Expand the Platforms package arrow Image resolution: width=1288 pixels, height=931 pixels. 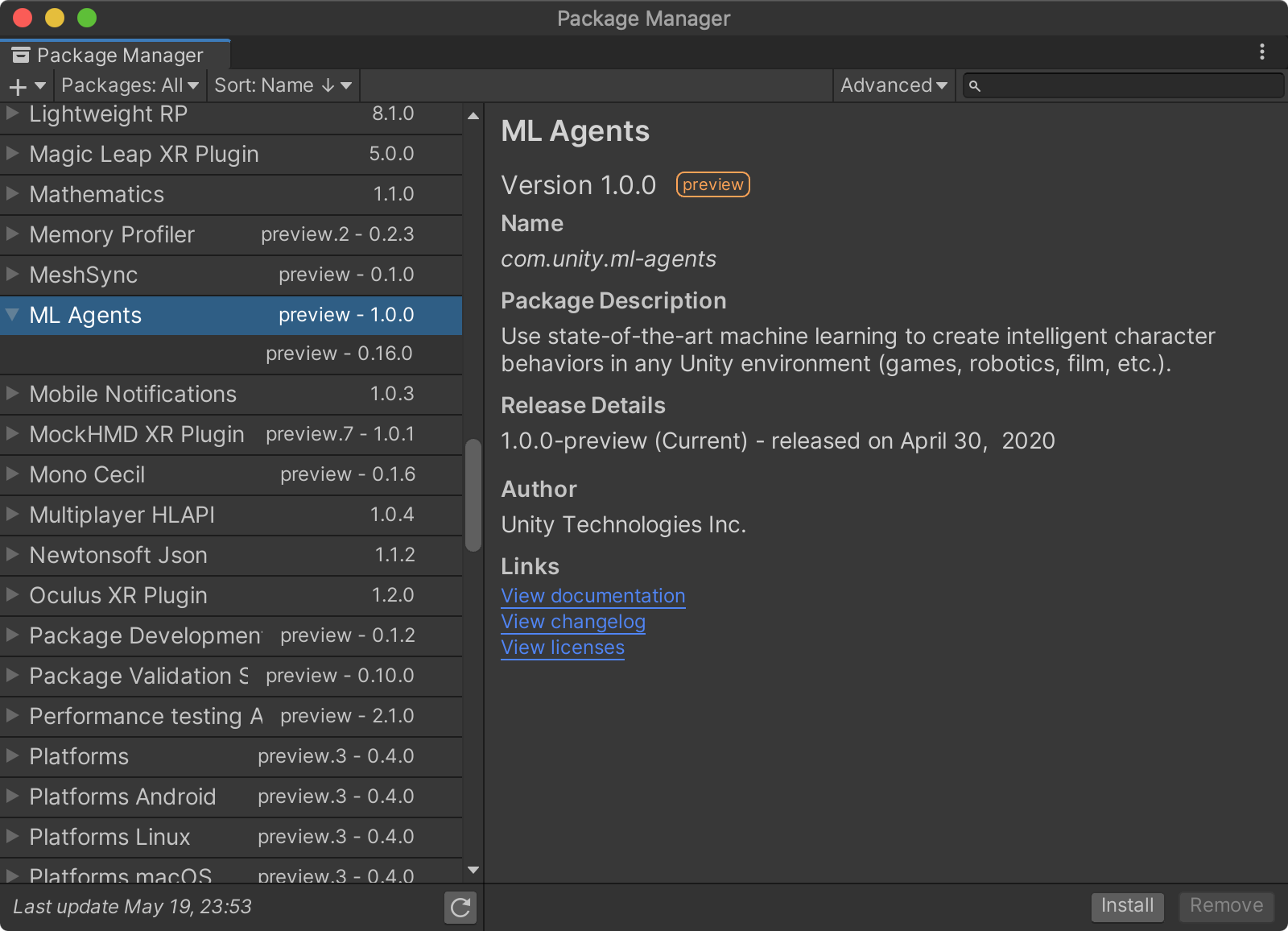pyautogui.click(x=12, y=755)
